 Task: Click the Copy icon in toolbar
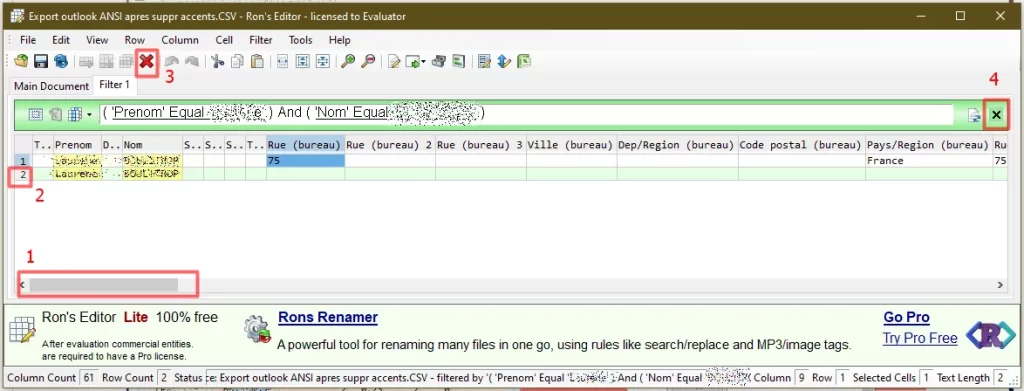[237, 61]
